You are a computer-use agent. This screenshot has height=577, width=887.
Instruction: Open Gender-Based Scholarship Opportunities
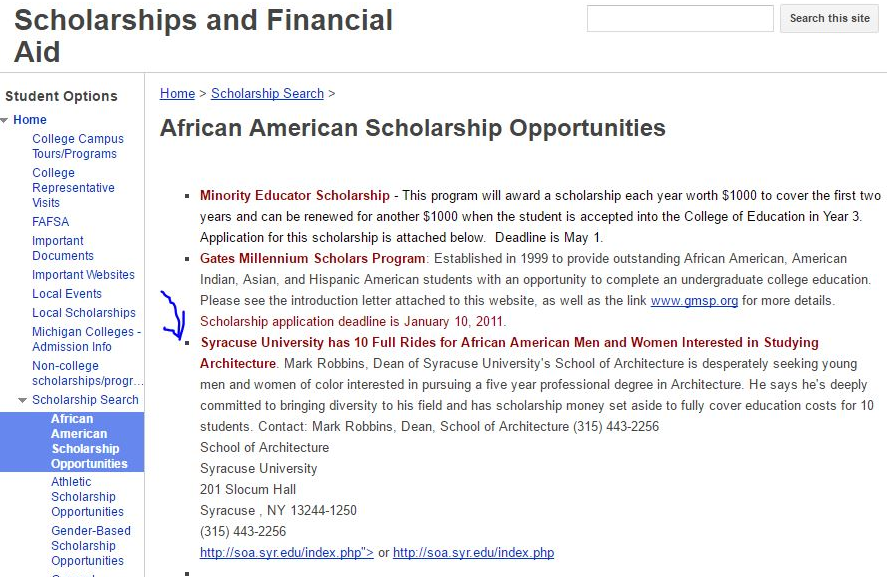click(x=91, y=545)
